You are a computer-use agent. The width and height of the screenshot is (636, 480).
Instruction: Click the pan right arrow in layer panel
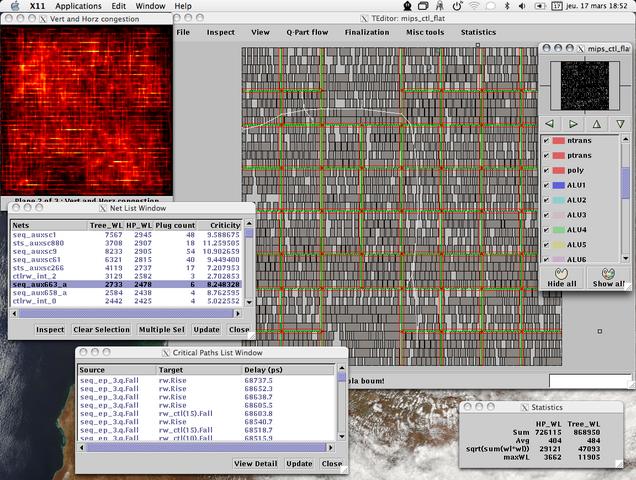(573, 124)
